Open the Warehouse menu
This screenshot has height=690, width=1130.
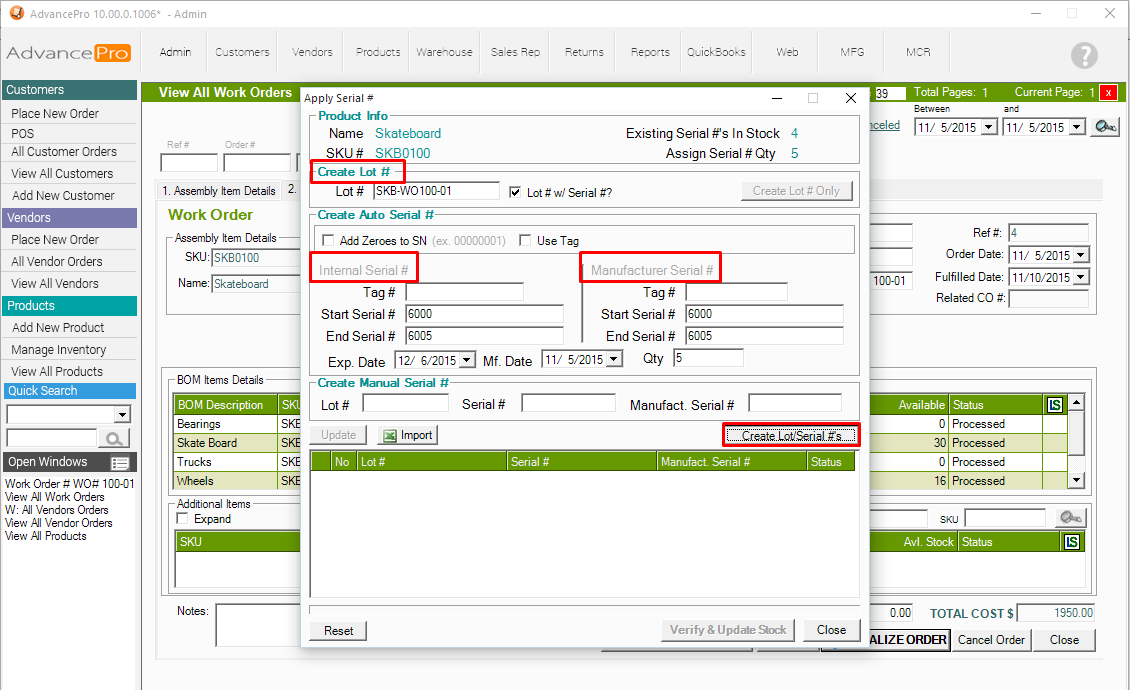[444, 52]
